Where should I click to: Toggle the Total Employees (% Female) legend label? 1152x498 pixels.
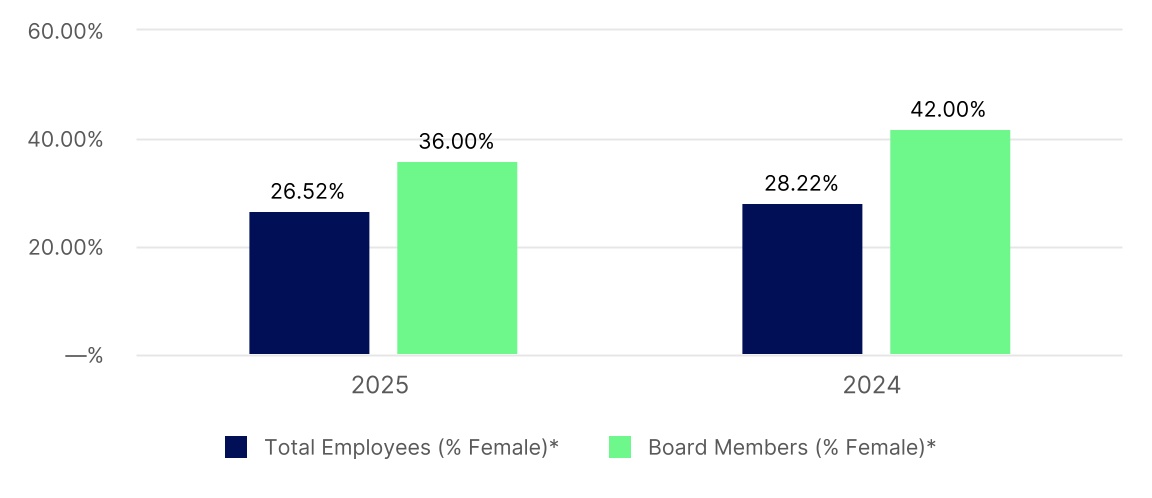[410, 447]
